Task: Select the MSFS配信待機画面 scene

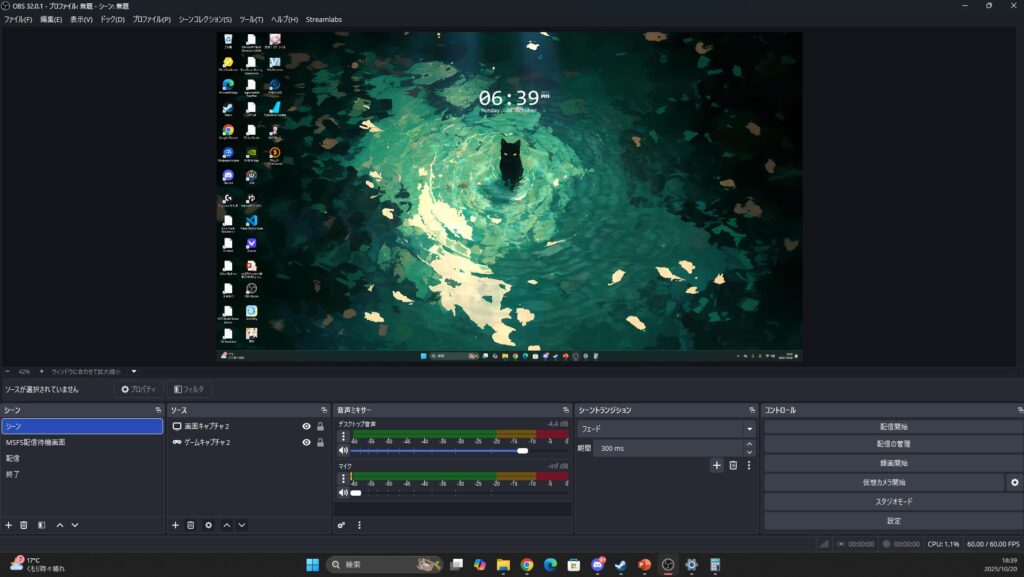Action: coord(36,442)
